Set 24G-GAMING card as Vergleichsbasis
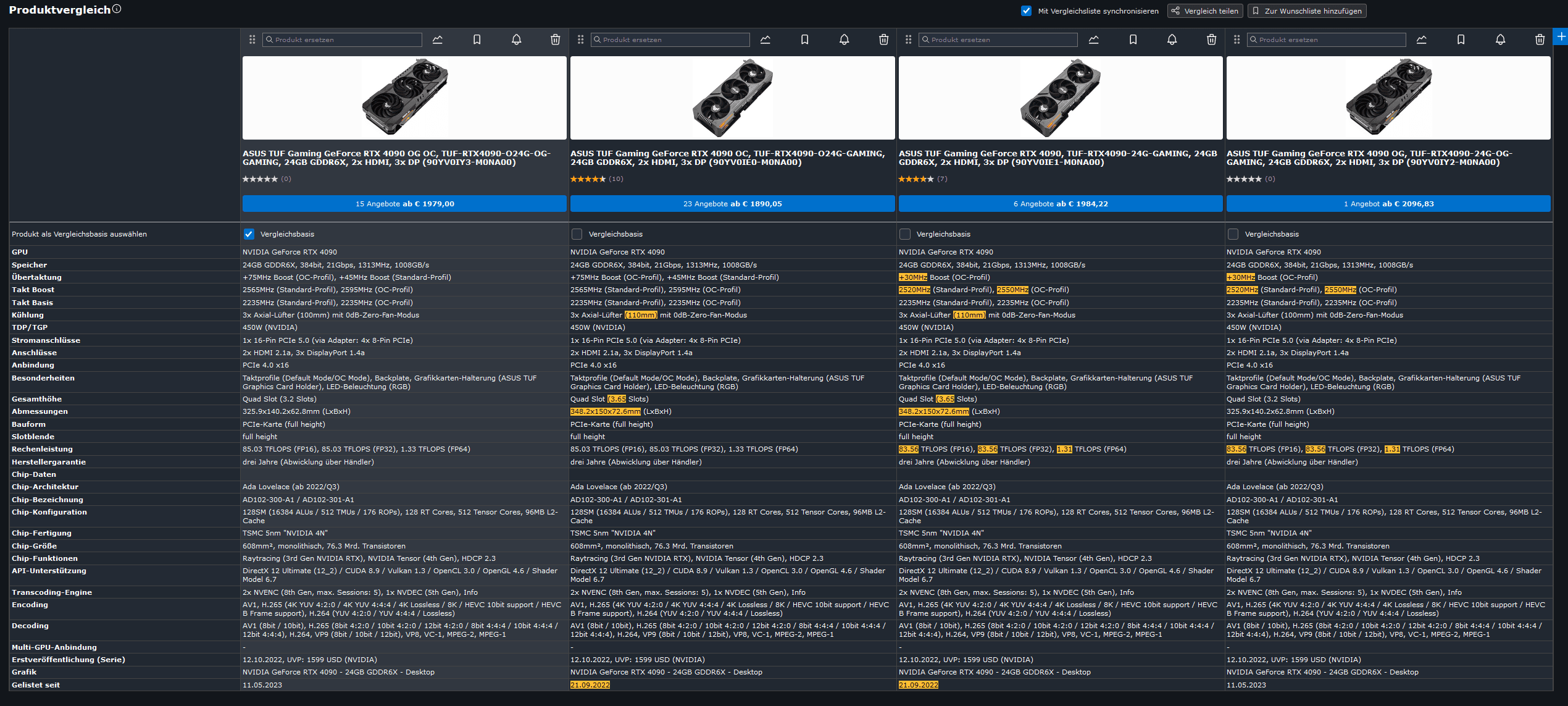Image resolution: width=1568 pixels, height=706 pixels. (x=905, y=234)
